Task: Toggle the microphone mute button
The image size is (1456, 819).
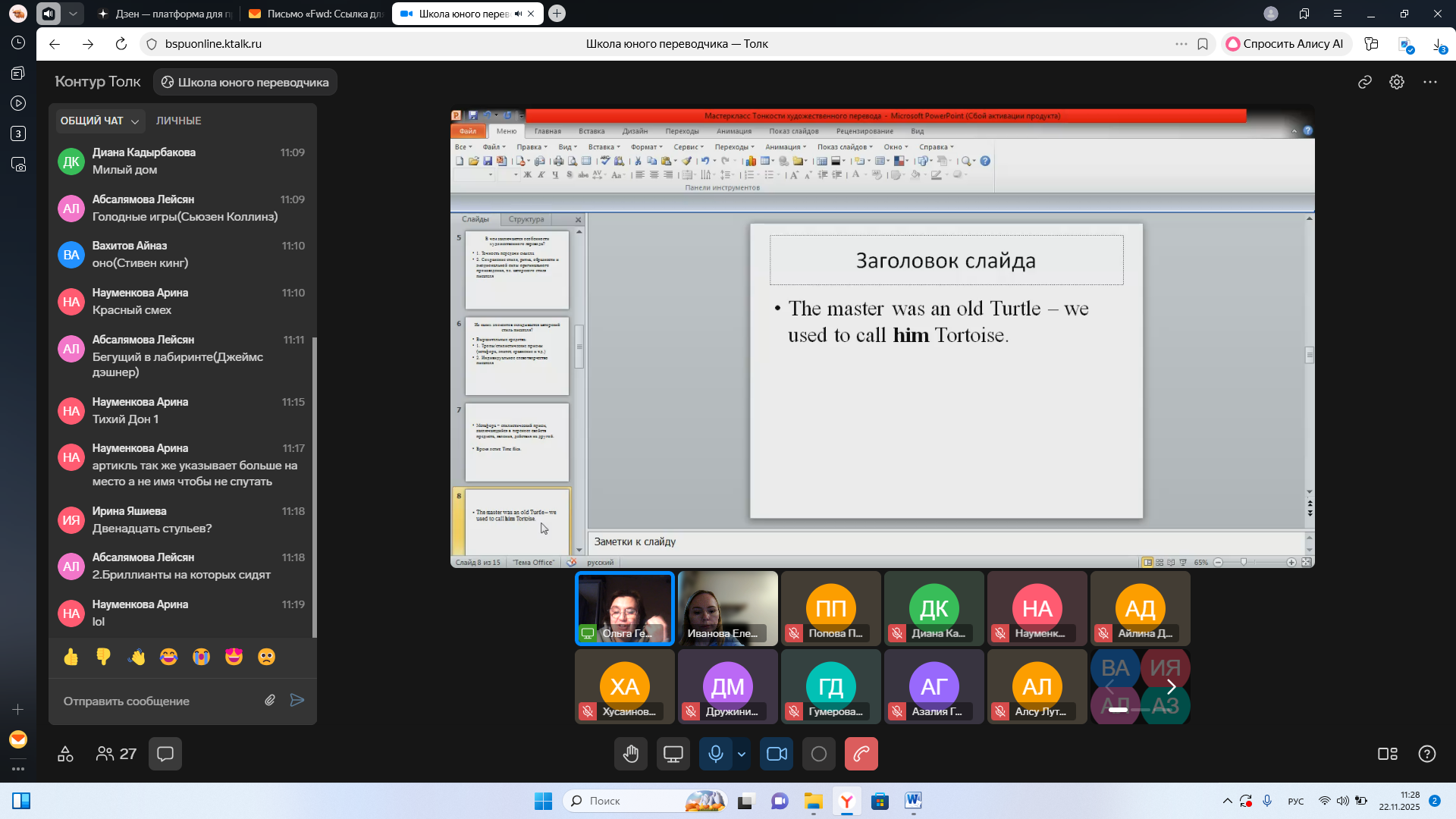Action: point(715,754)
